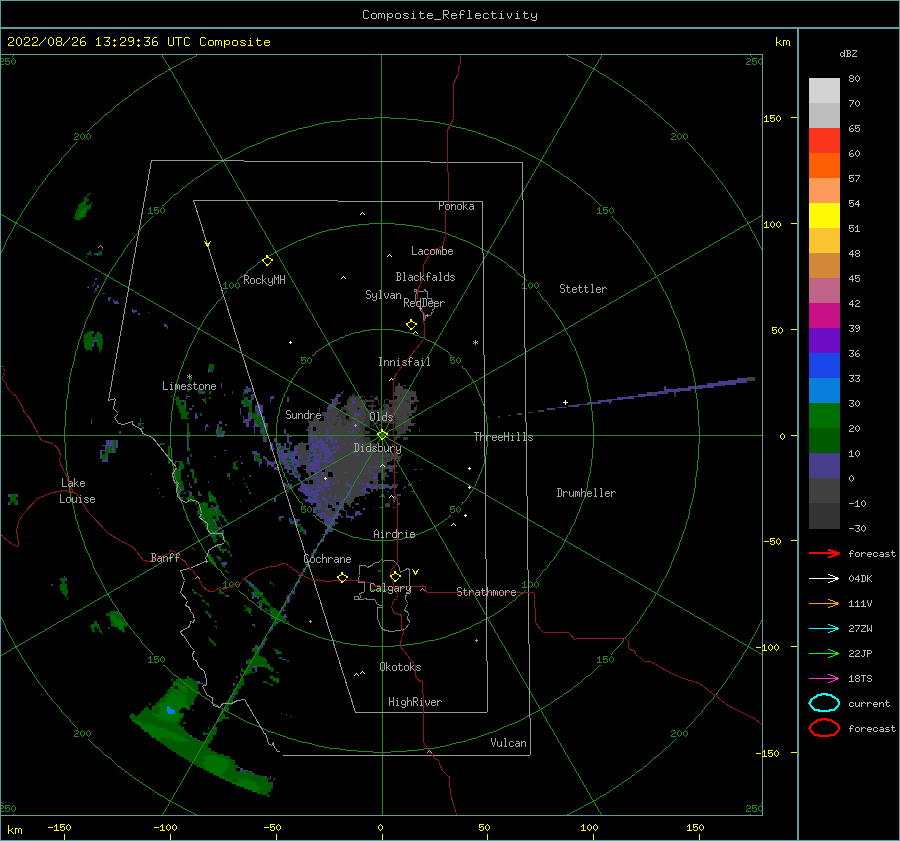Pick the bright green 30 dBZ swatch

click(x=824, y=416)
